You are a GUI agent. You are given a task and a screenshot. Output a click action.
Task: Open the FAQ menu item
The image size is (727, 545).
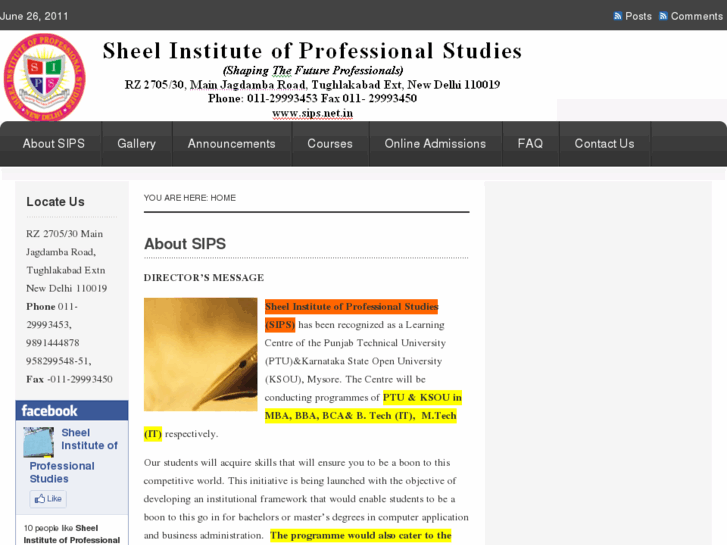pos(530,144)
